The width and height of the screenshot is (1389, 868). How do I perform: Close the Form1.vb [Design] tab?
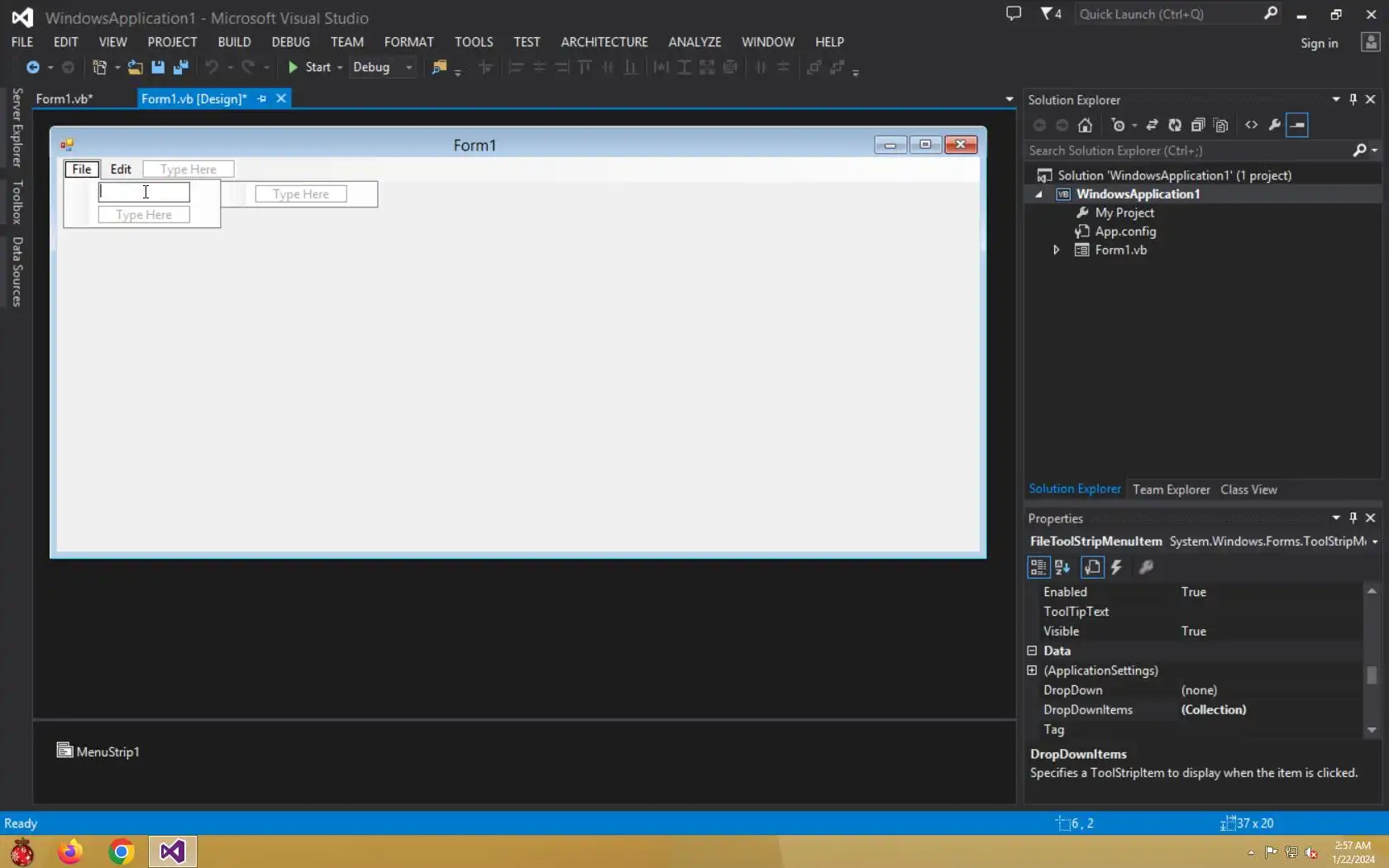click(281, 98)
